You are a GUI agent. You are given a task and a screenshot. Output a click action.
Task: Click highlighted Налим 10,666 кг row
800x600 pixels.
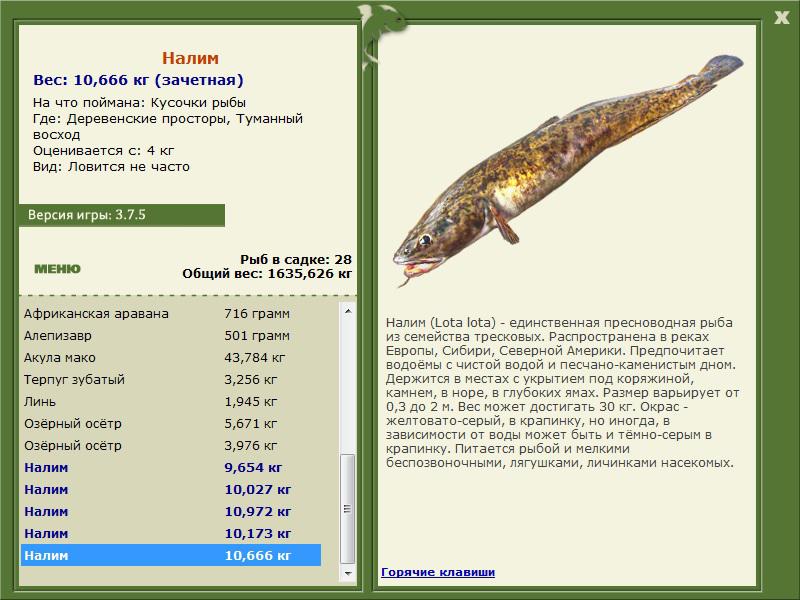171,555
